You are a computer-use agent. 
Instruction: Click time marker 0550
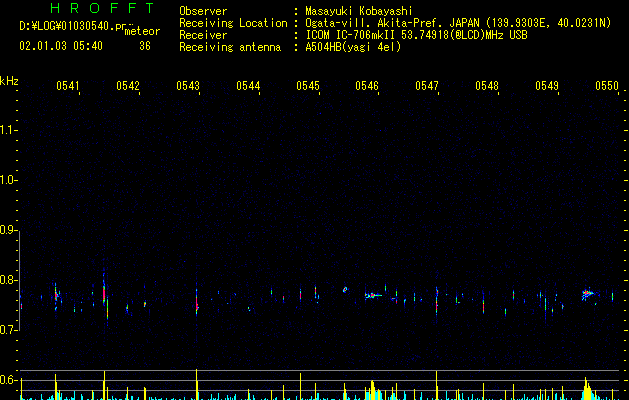(607, 86)
